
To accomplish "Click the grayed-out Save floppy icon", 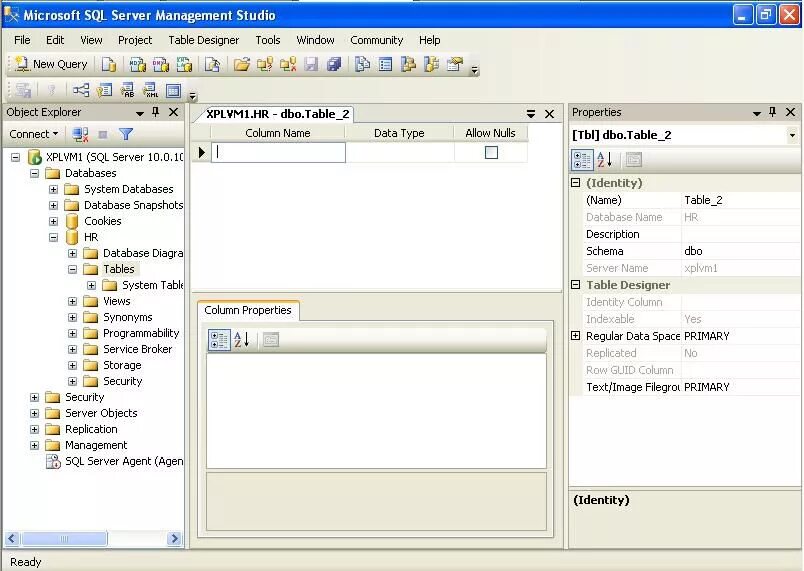I will coord(311,64).
